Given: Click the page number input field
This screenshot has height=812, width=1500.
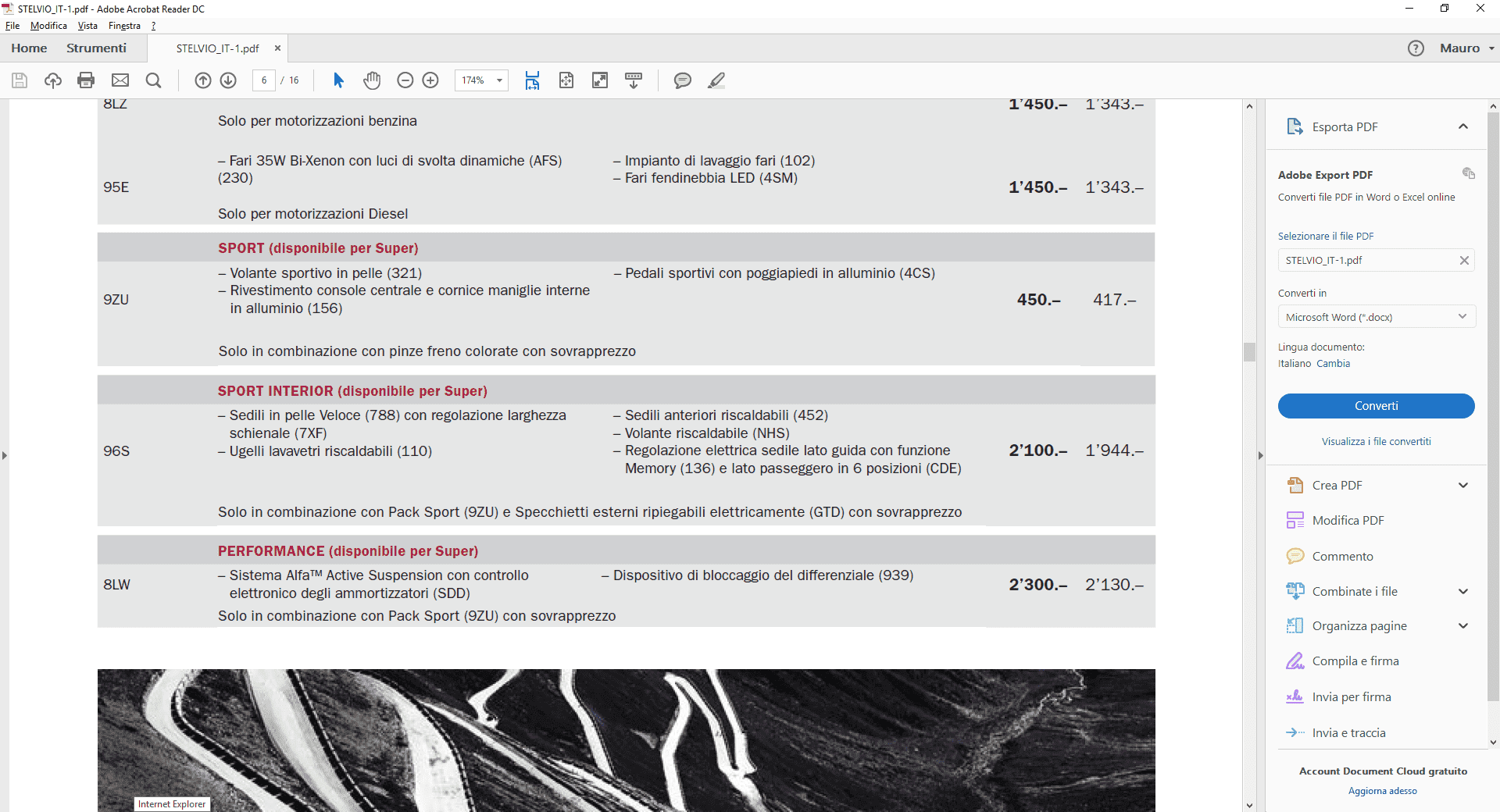Looking at the screenshot, I should tap(264, 80).
